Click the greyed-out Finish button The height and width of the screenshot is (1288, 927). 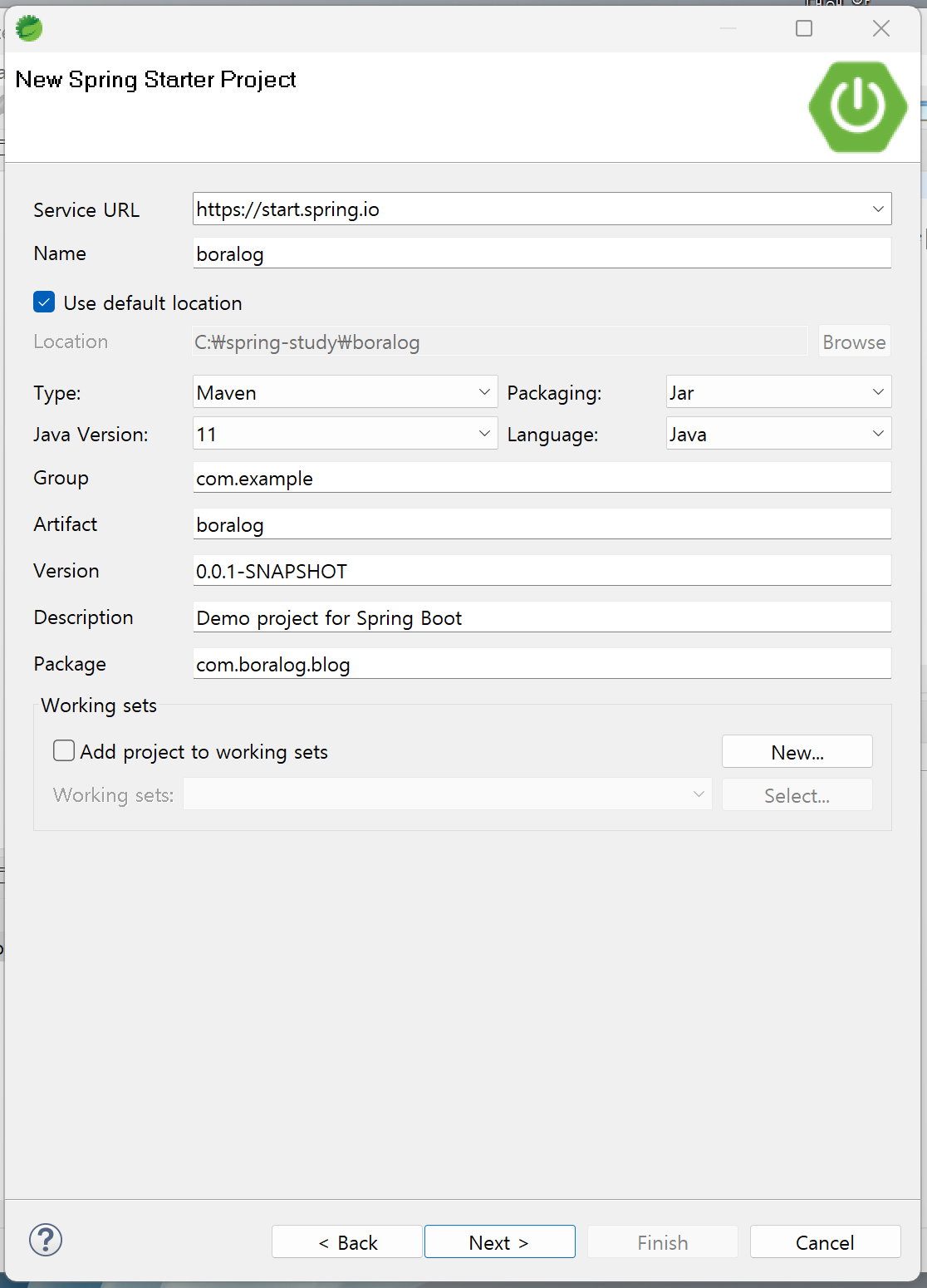tap(663, 1241)
